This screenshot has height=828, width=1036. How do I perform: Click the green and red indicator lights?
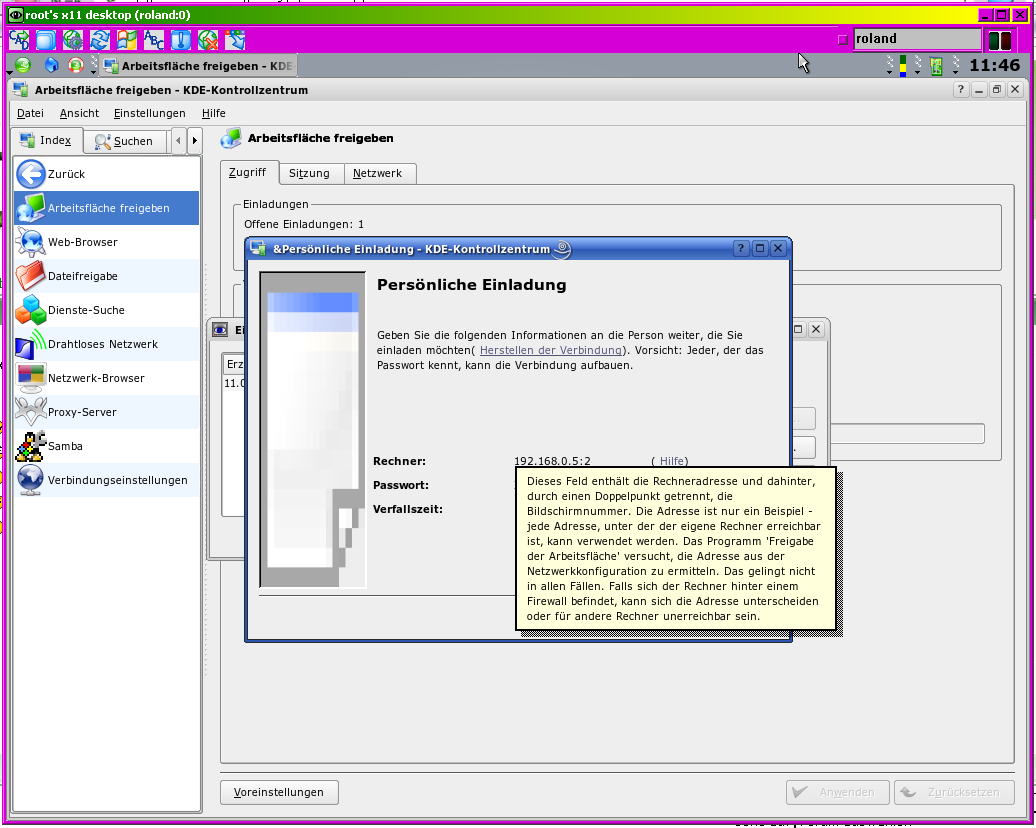(x=1000, y=40)
